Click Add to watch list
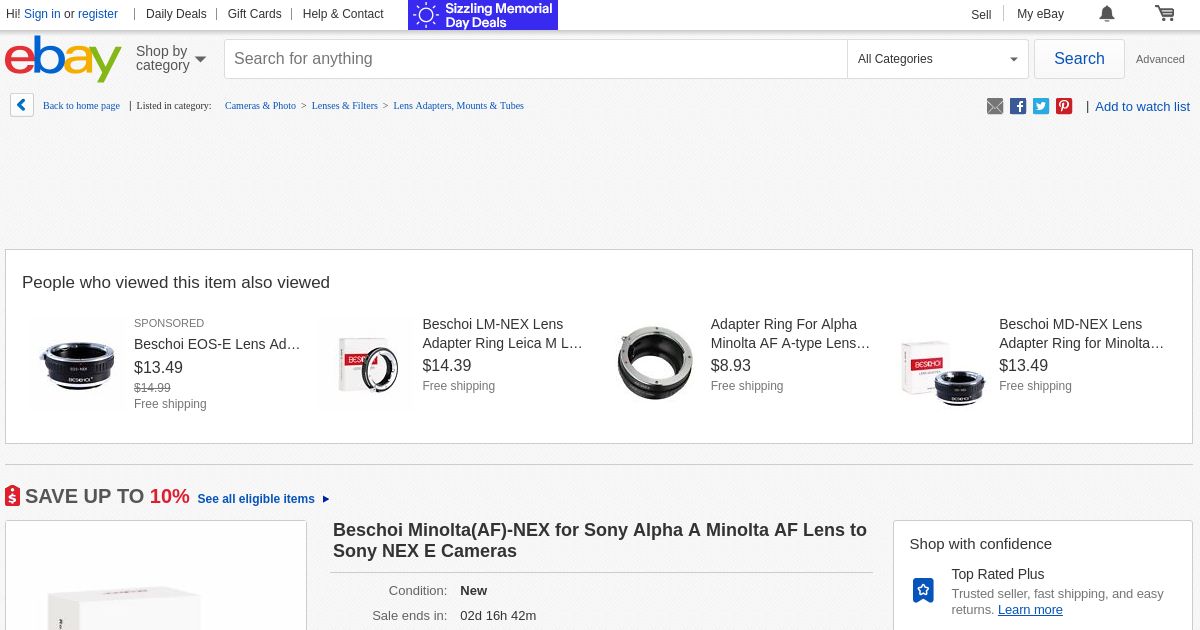 (x=1142, y=106)
